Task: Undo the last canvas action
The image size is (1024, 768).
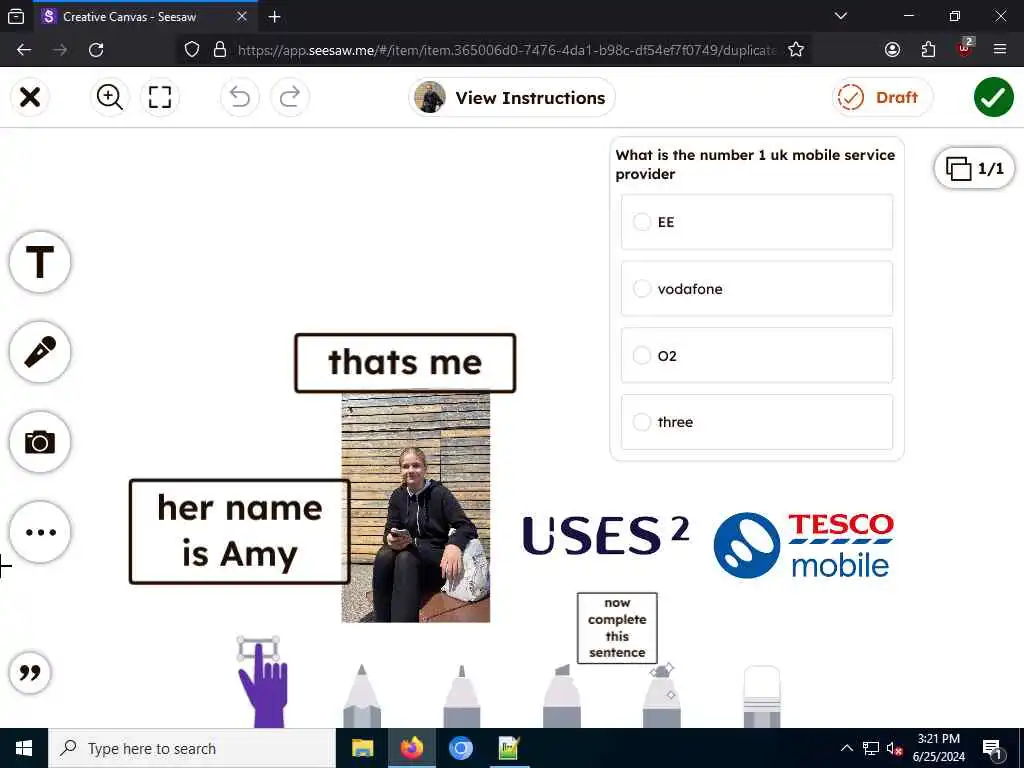Action: click(240, 97)
